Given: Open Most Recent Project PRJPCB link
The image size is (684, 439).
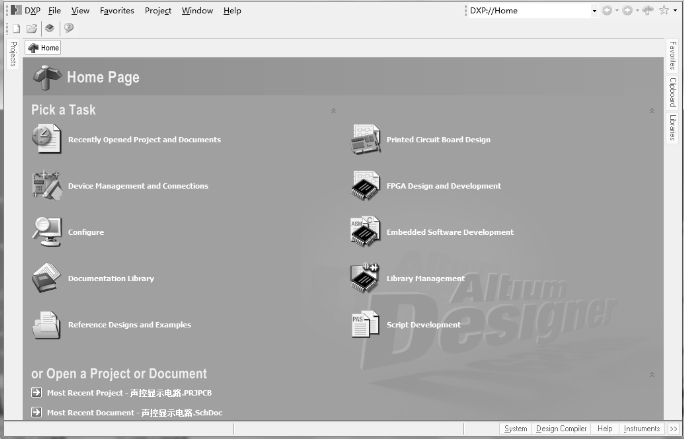Looking at the screenshot, I should [130, 393].
